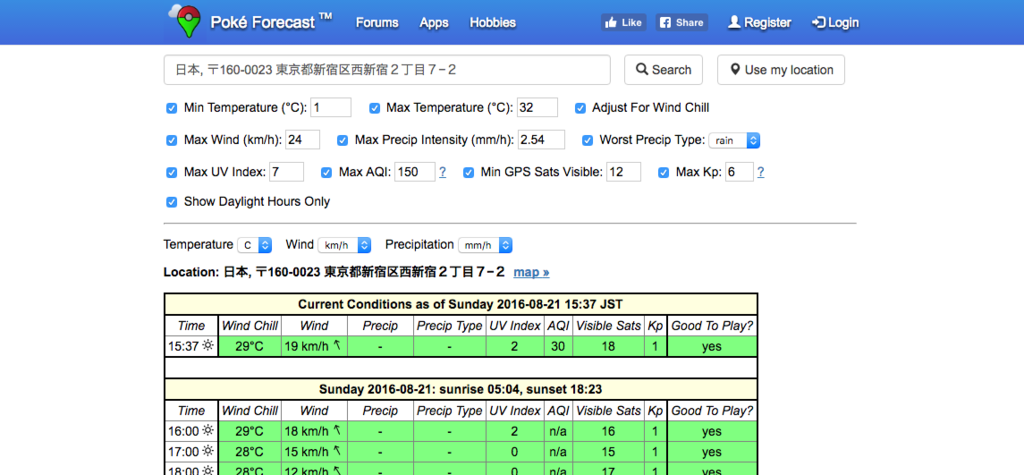The width and height of the screenshot is (1024, 475).
Task: Click the Max Kp help question mark link
Action: pos(761,172)
